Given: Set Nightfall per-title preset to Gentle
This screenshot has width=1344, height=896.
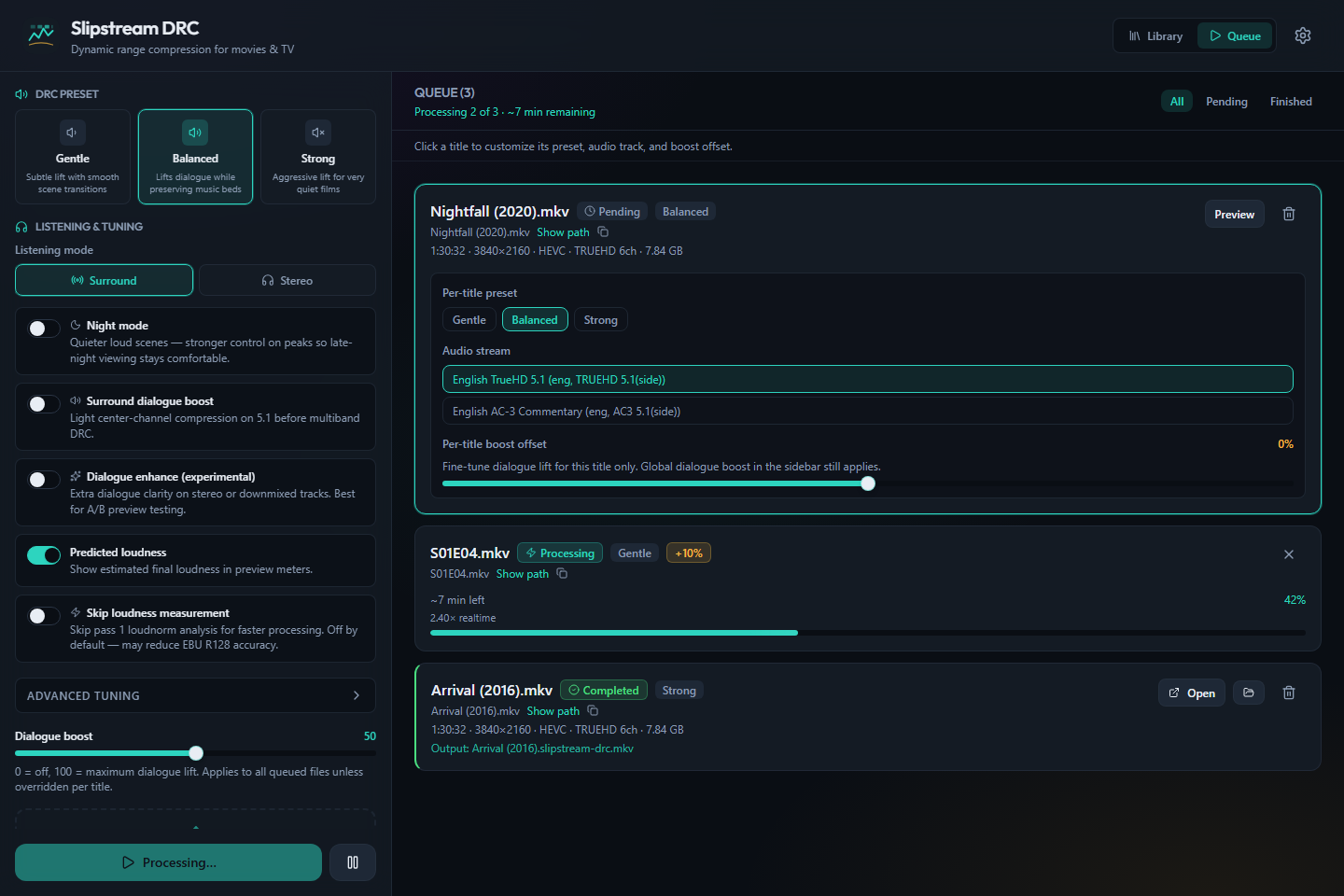Looking at the screenshot, I should [469, 320].
